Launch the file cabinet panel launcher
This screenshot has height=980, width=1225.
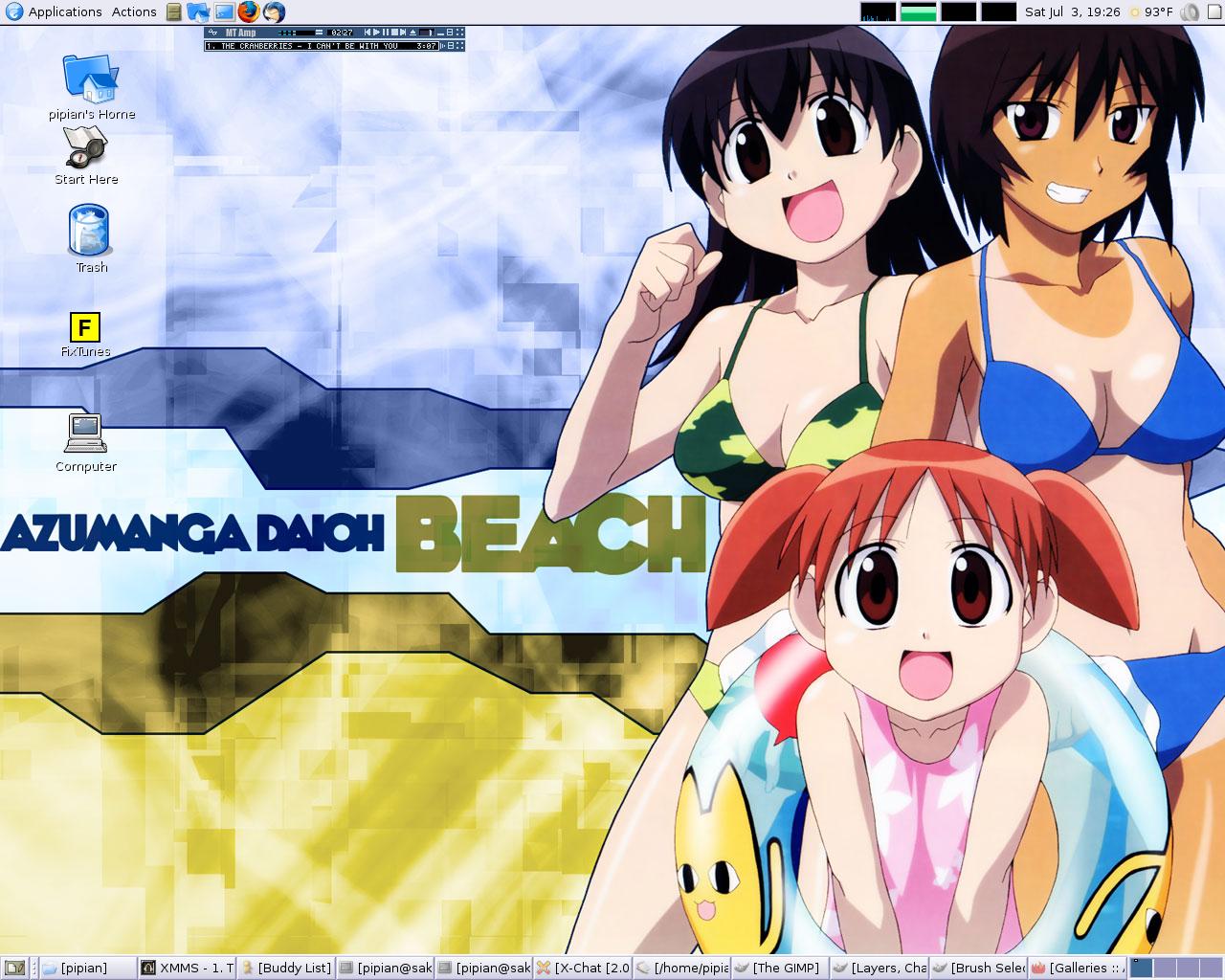tap(173, 12)
